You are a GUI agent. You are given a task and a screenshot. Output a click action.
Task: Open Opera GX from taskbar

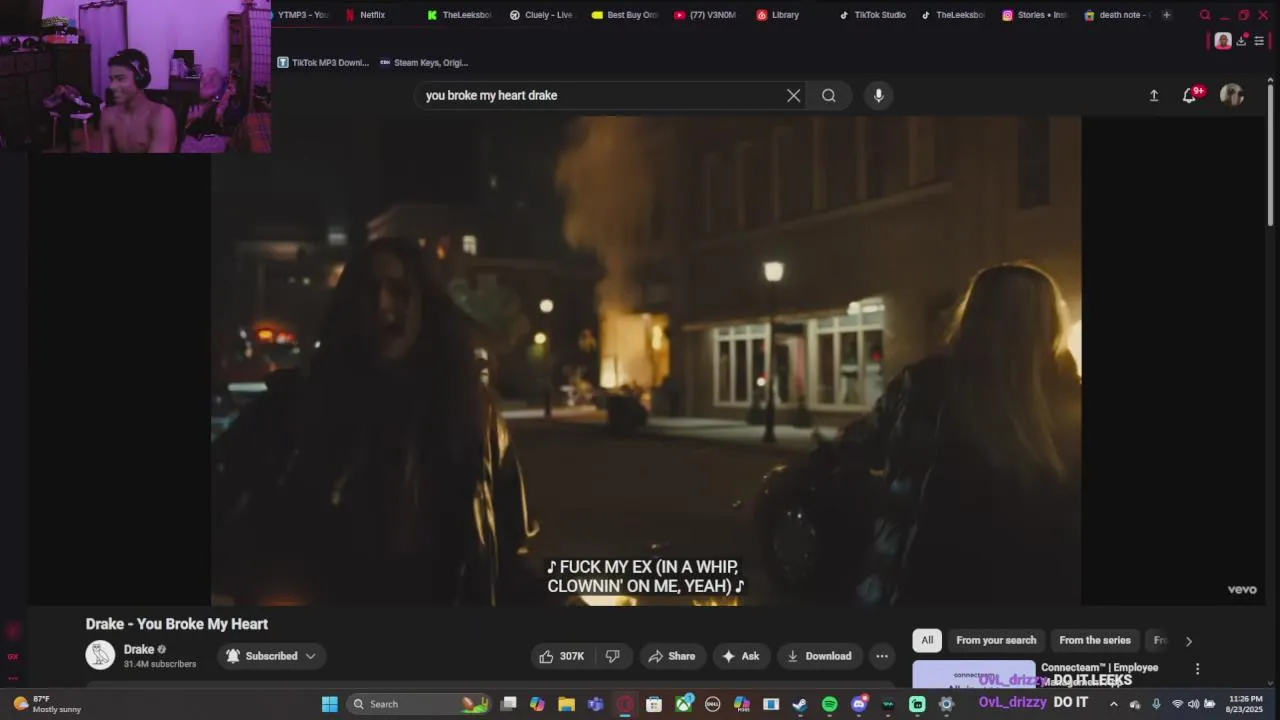pyautogui.click(x=625, y=704)
